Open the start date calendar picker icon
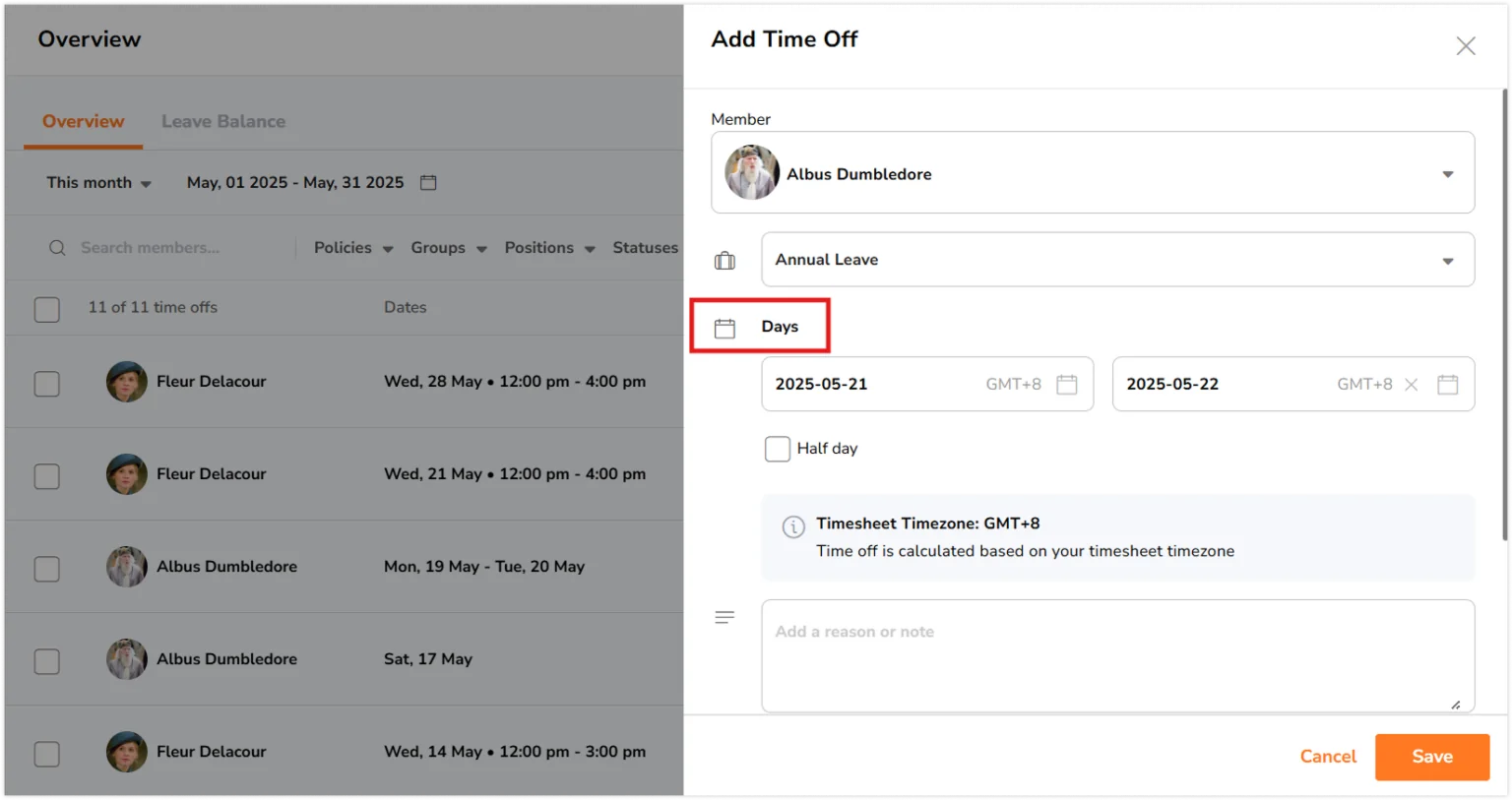 click(1066, 385)
